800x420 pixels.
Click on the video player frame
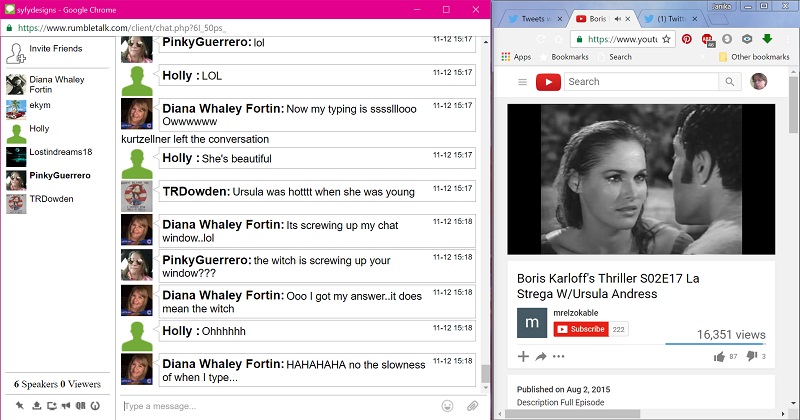(641, 179)
